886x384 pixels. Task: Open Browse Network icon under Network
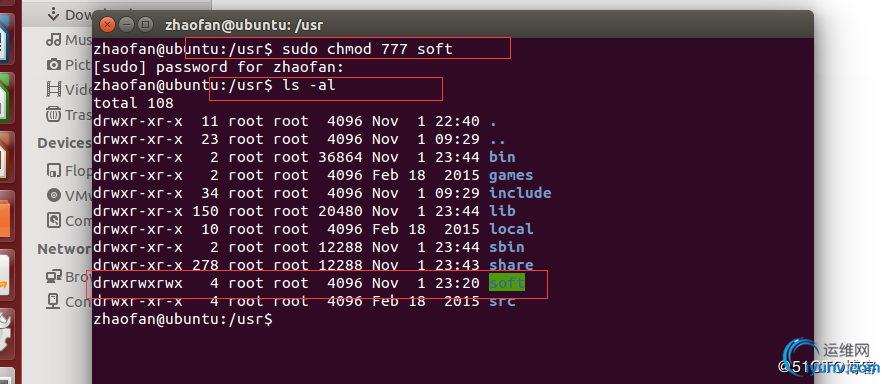[x=54, y=277]
